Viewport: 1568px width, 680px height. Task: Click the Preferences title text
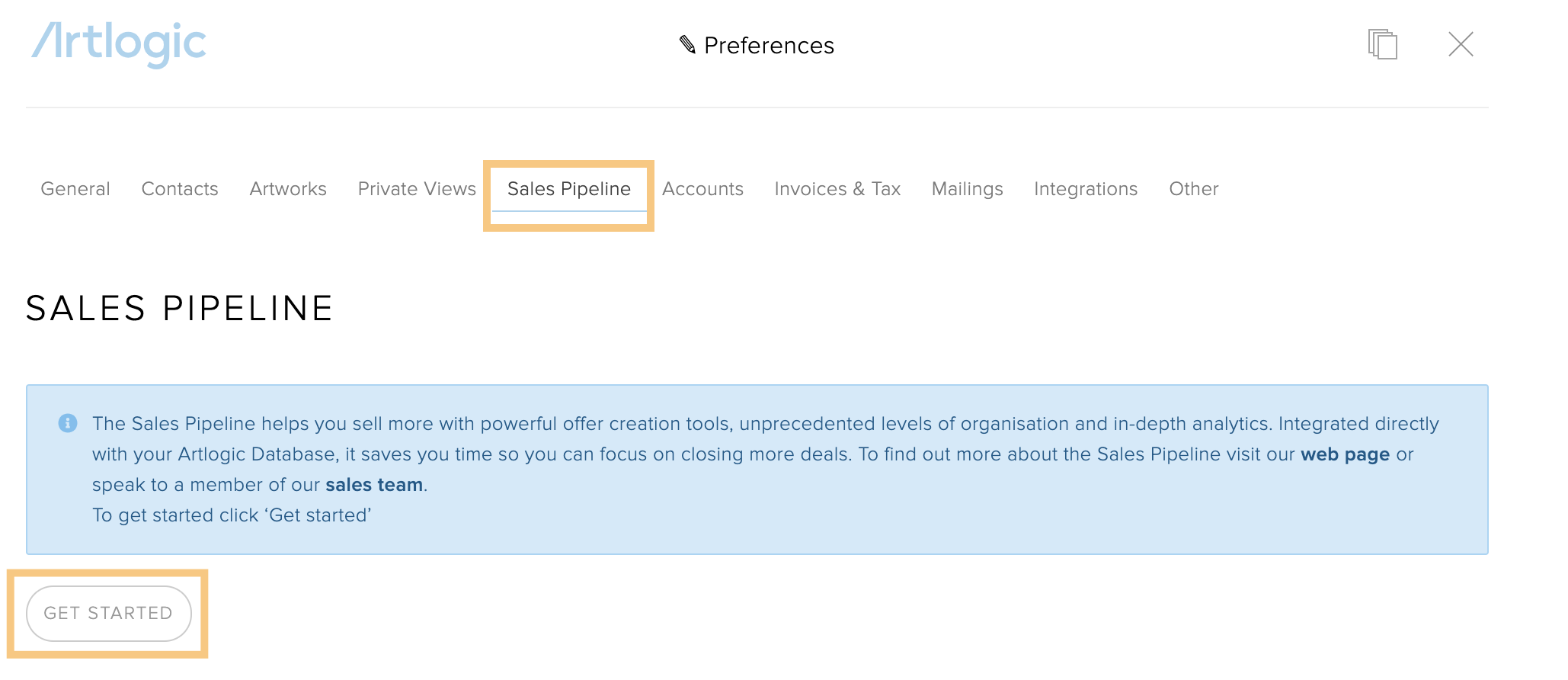(x=769, y=46)
